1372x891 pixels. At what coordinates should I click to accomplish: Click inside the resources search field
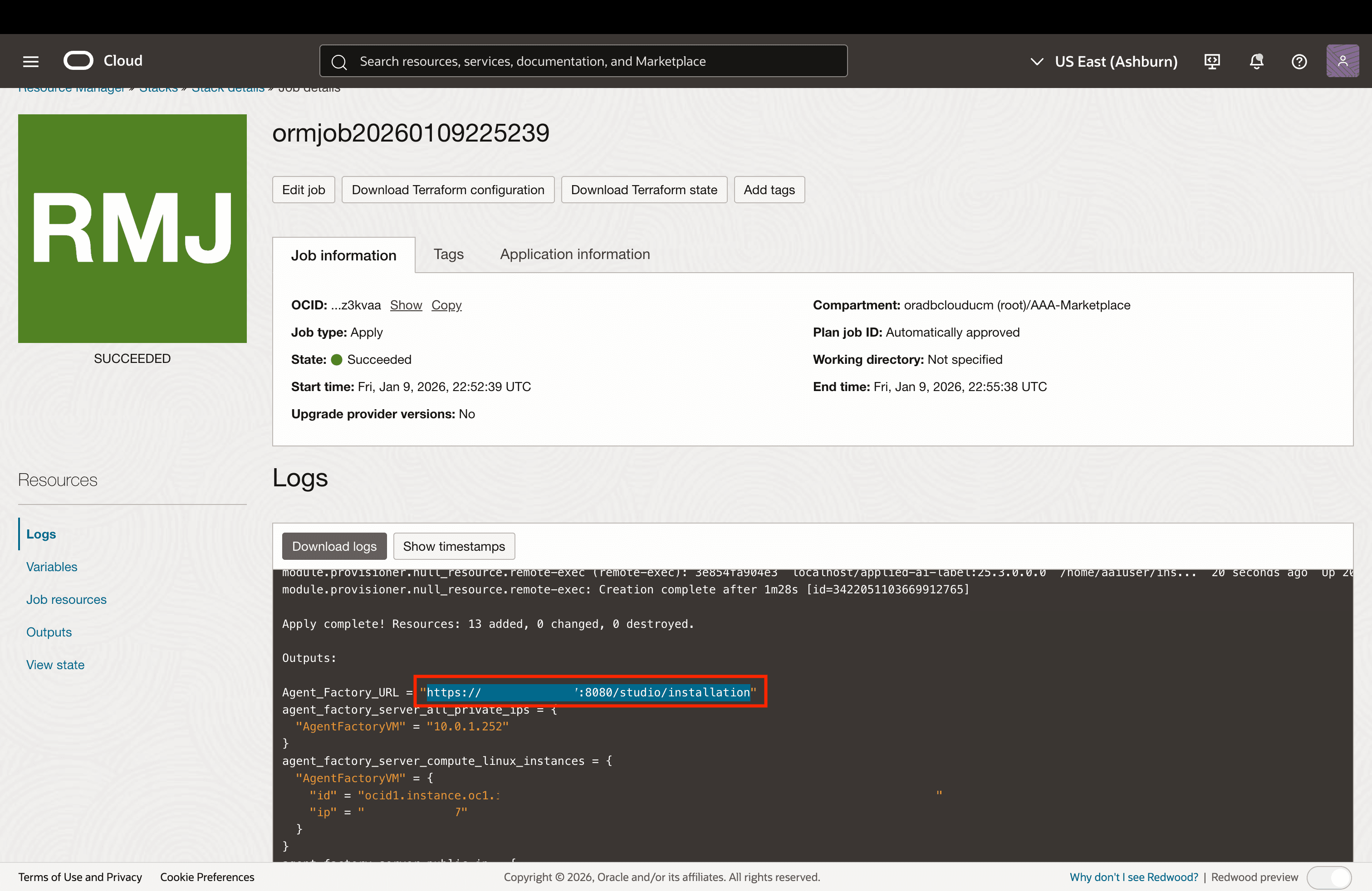tap(582, 60)
